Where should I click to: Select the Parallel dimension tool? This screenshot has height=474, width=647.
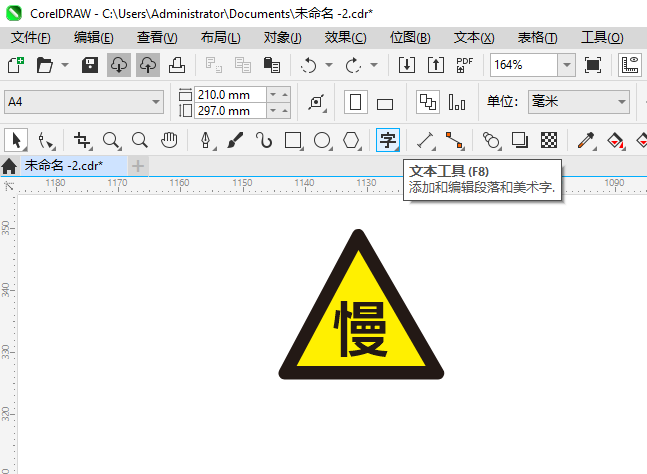point(425,140)
